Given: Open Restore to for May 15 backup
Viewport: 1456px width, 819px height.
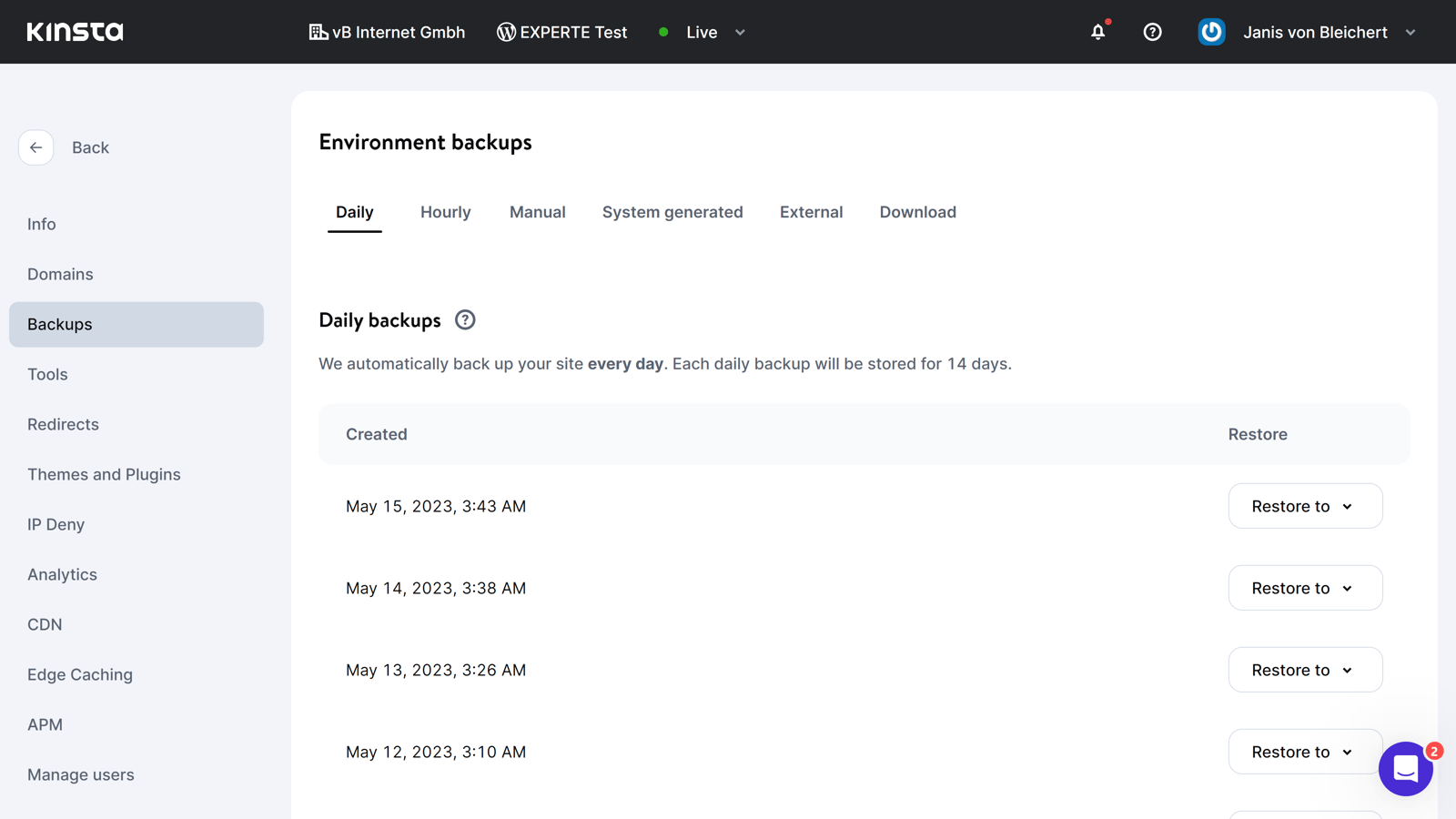Looking at the screenshot, I should tap(1305, 506).
